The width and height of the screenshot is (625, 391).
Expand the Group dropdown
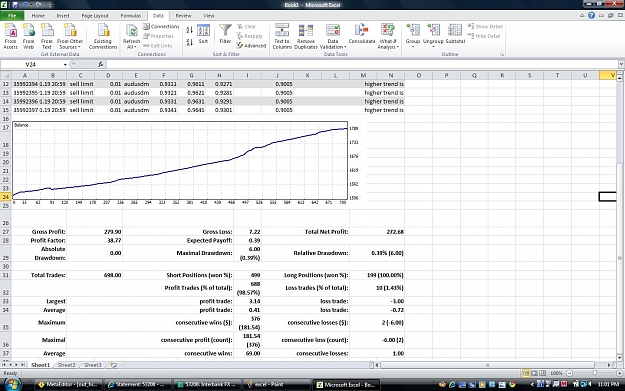(x=413, y=36)
